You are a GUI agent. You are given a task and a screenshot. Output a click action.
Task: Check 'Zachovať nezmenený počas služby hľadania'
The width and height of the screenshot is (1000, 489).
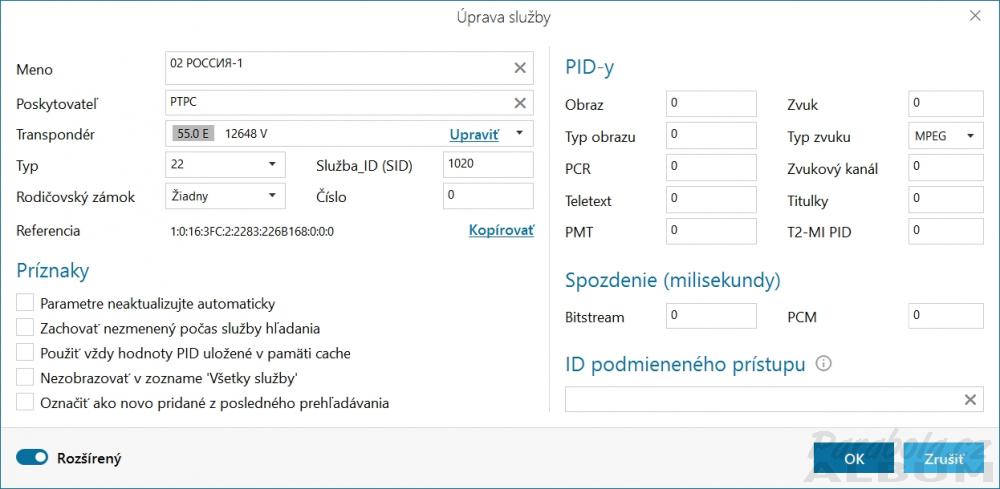click(x=25, y=328)
